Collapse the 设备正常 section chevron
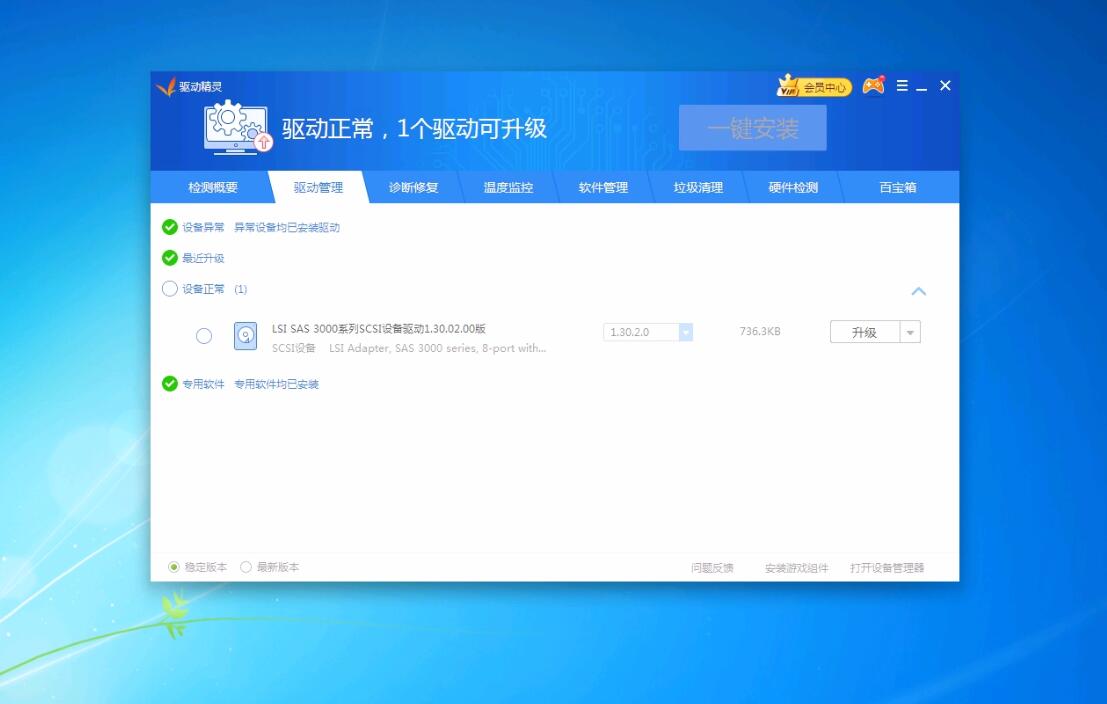 (x=918, y=291)
